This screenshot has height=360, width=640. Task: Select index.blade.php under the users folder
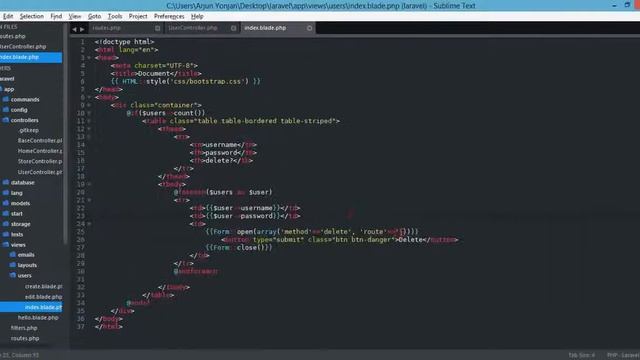tap(31, 307)
